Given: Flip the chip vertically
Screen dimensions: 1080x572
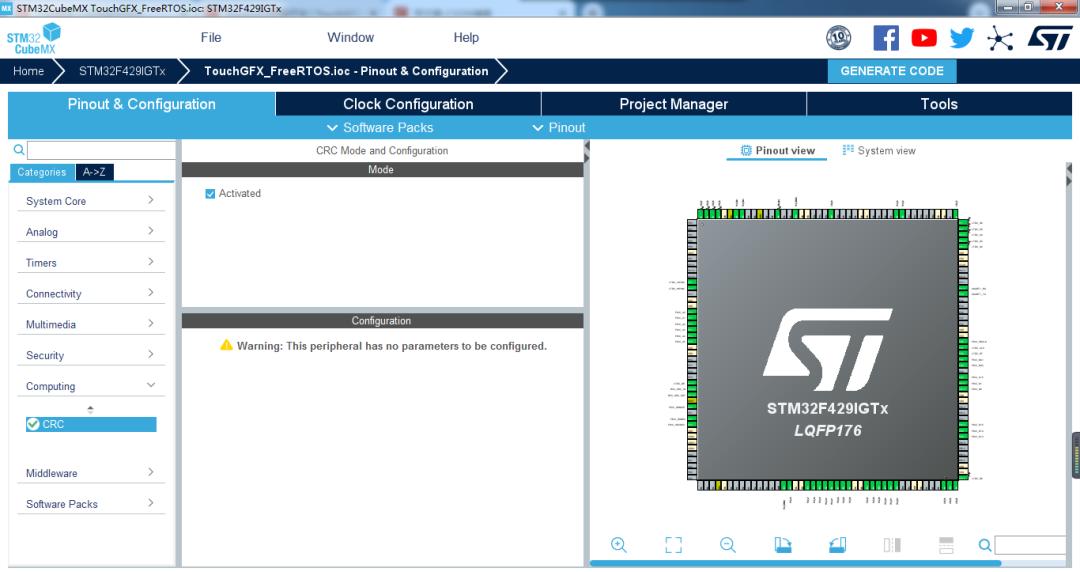Looking at the screenshot, I should tap(946, 545).
